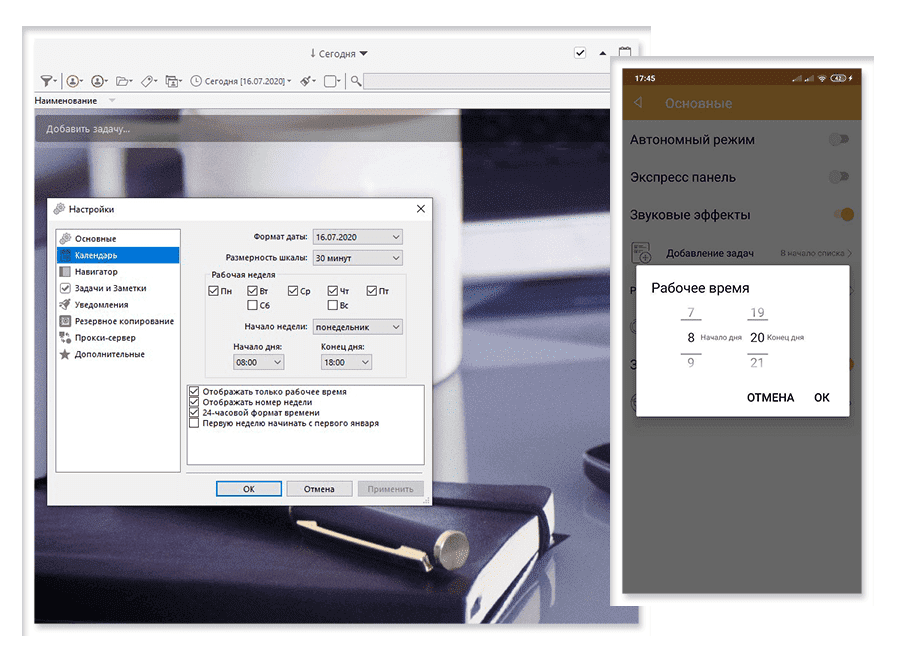
Task: Toggle the Чт workday checkbox
Action: pyautogui.click(x=332, y=291)
